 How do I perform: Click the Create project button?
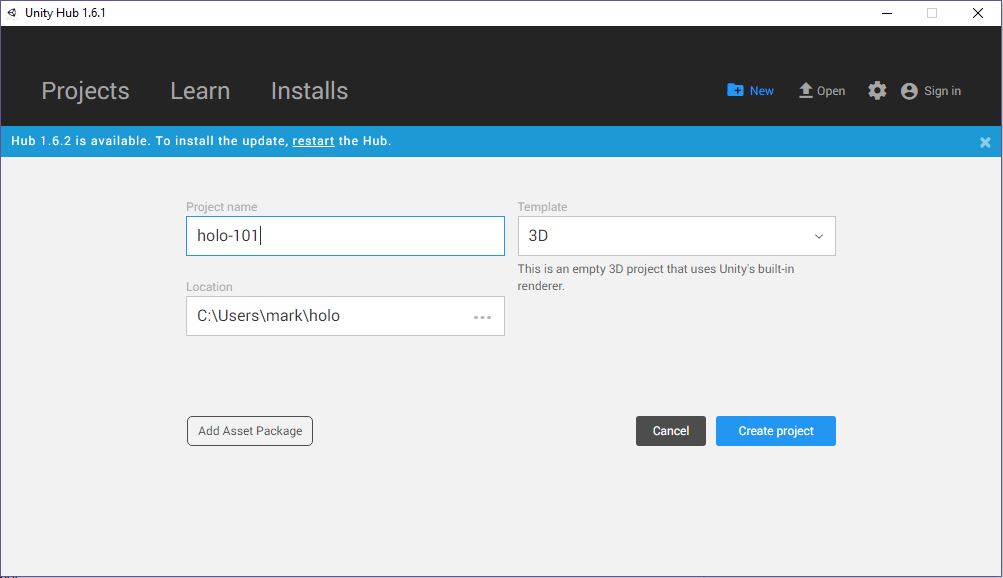coord(776,431)
